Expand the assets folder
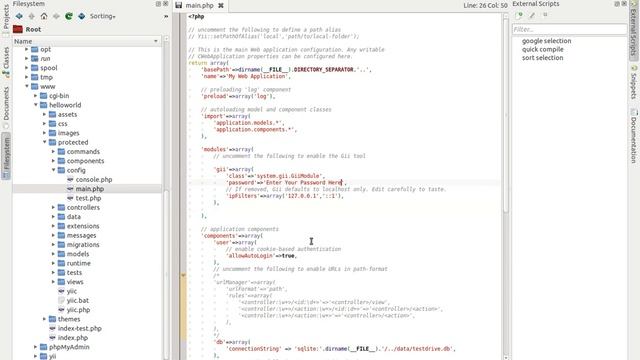 pos(44,114)
